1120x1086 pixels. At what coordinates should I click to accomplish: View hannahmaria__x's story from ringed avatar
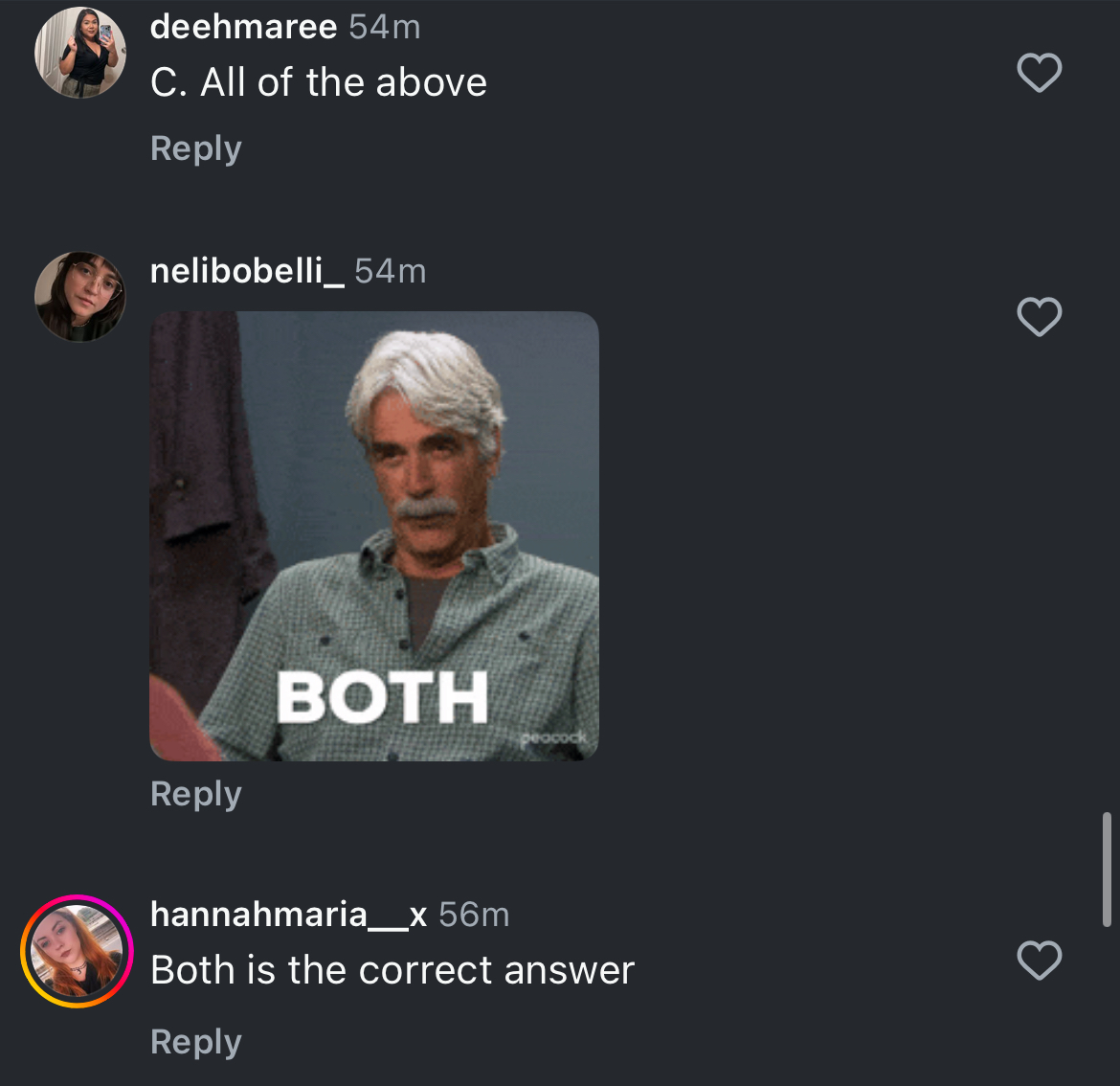[78, 951]
